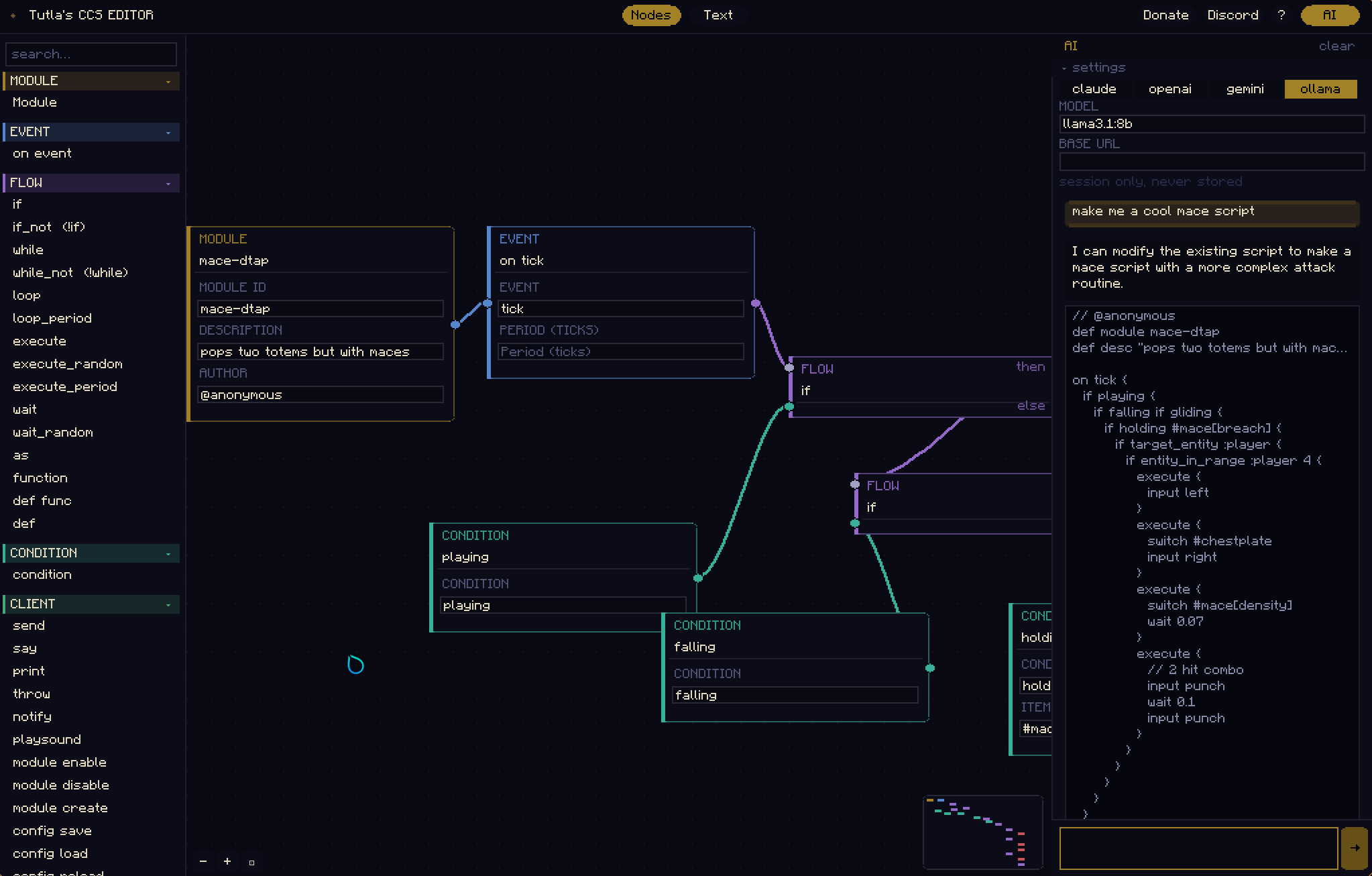Click the node search field
This screenshot has height=876, width=1372.
click(91, 54)
